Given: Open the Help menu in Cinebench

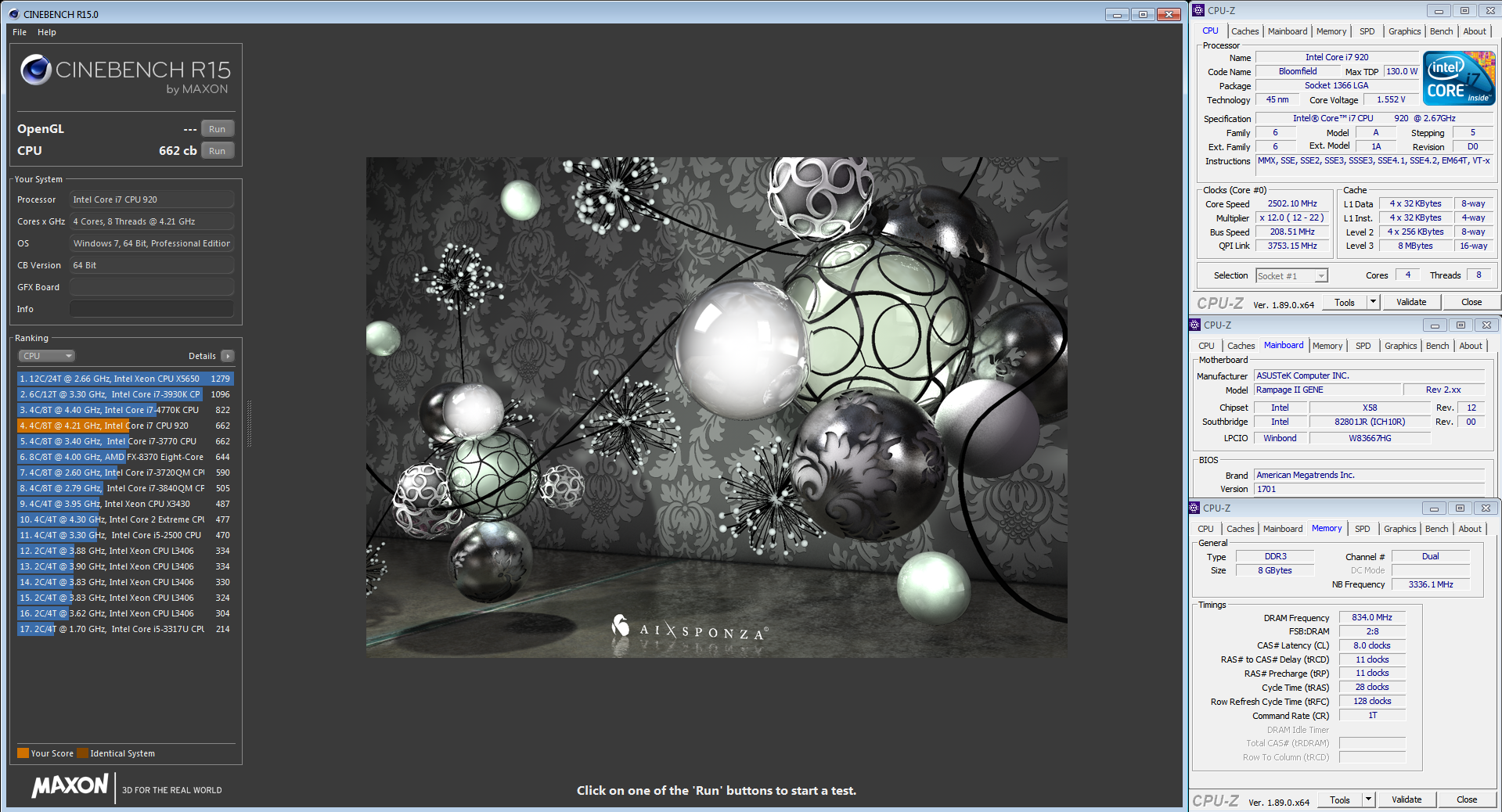Looking at the screenshot, I should coord(47,32).
